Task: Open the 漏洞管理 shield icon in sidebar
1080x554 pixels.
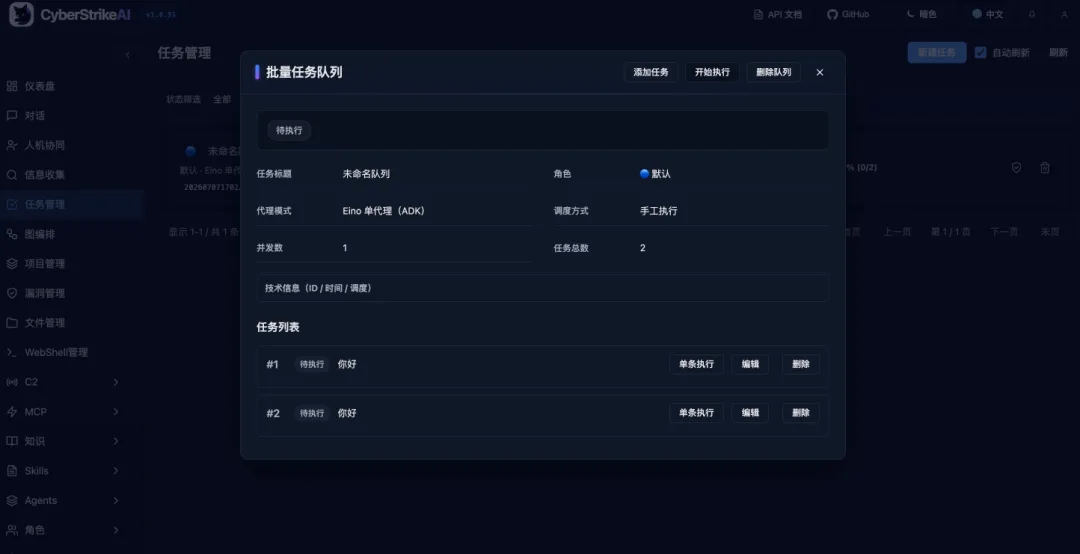Action: pyautogui.click(x=12, y=293)
